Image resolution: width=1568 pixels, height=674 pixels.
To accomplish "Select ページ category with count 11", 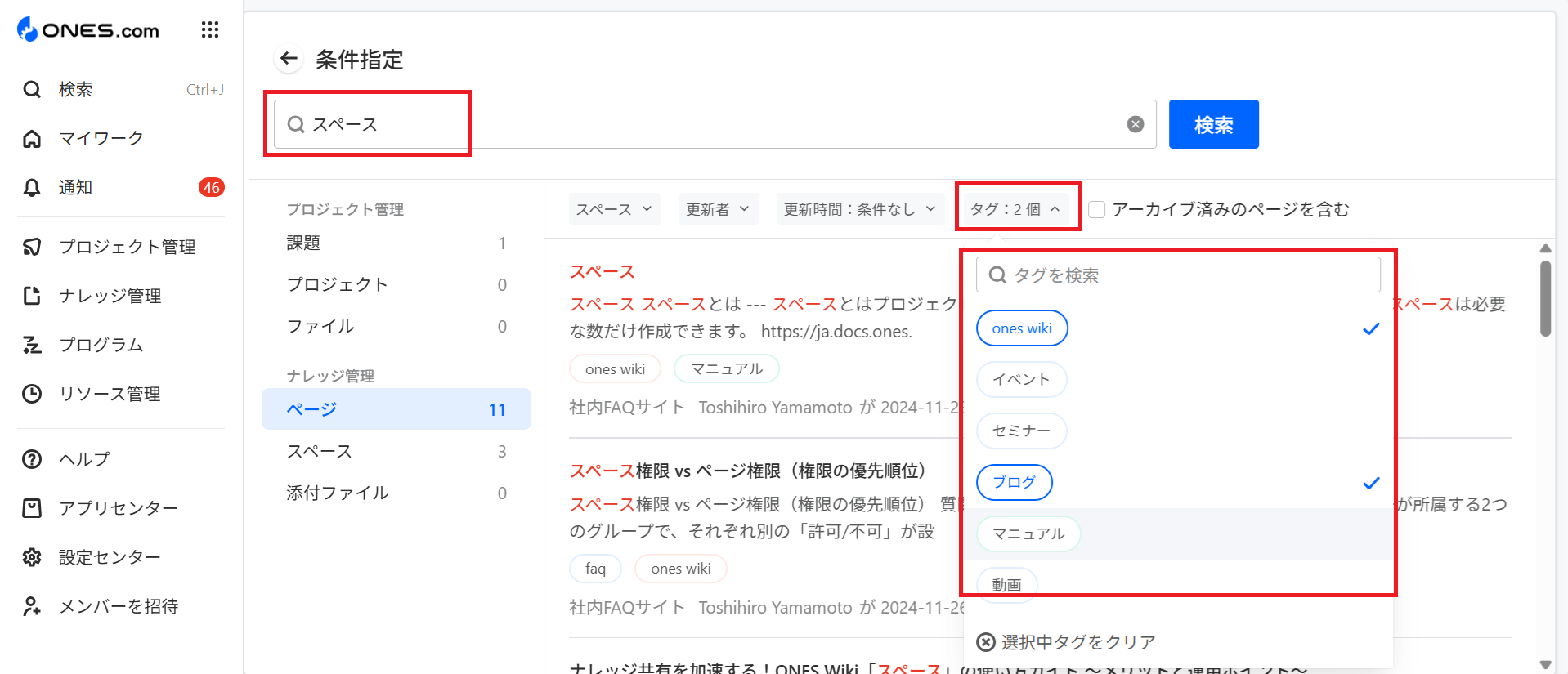I will coord(396,409).
